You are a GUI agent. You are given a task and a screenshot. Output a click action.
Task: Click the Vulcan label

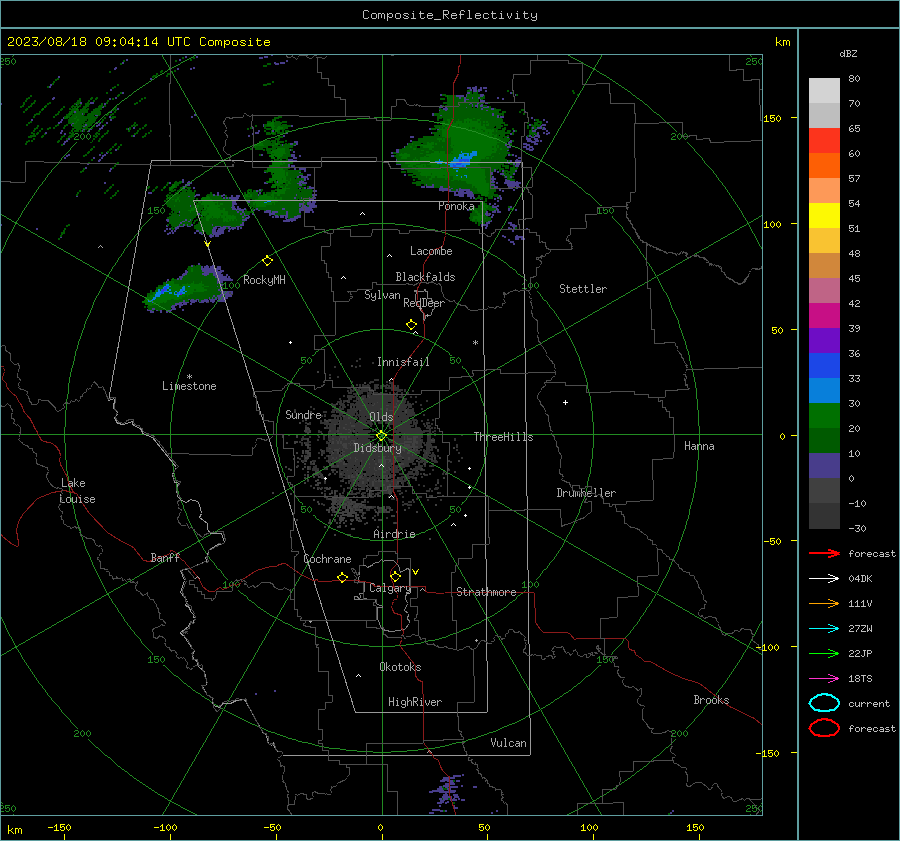[x=508, y=743]
